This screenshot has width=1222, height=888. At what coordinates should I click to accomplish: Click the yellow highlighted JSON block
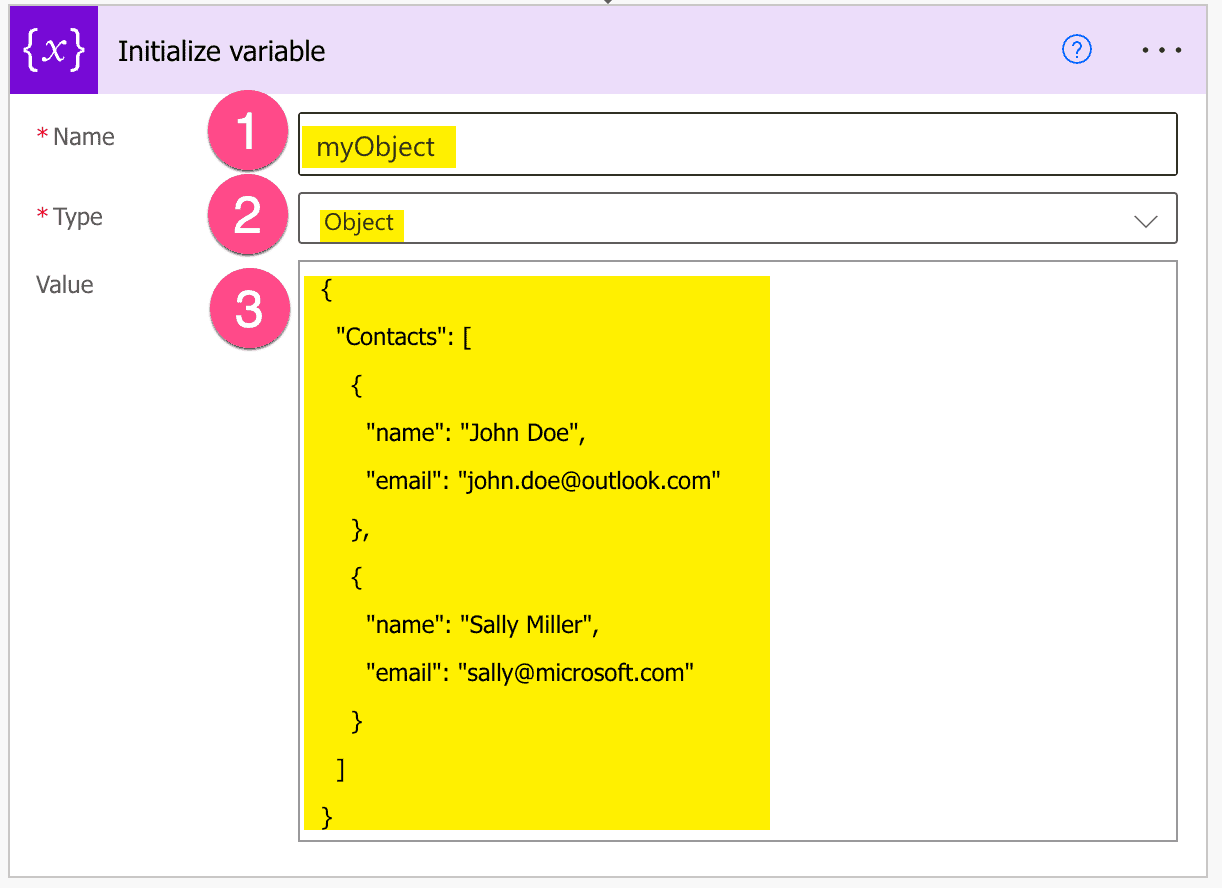pyautogui.click(x=535, y=550)
